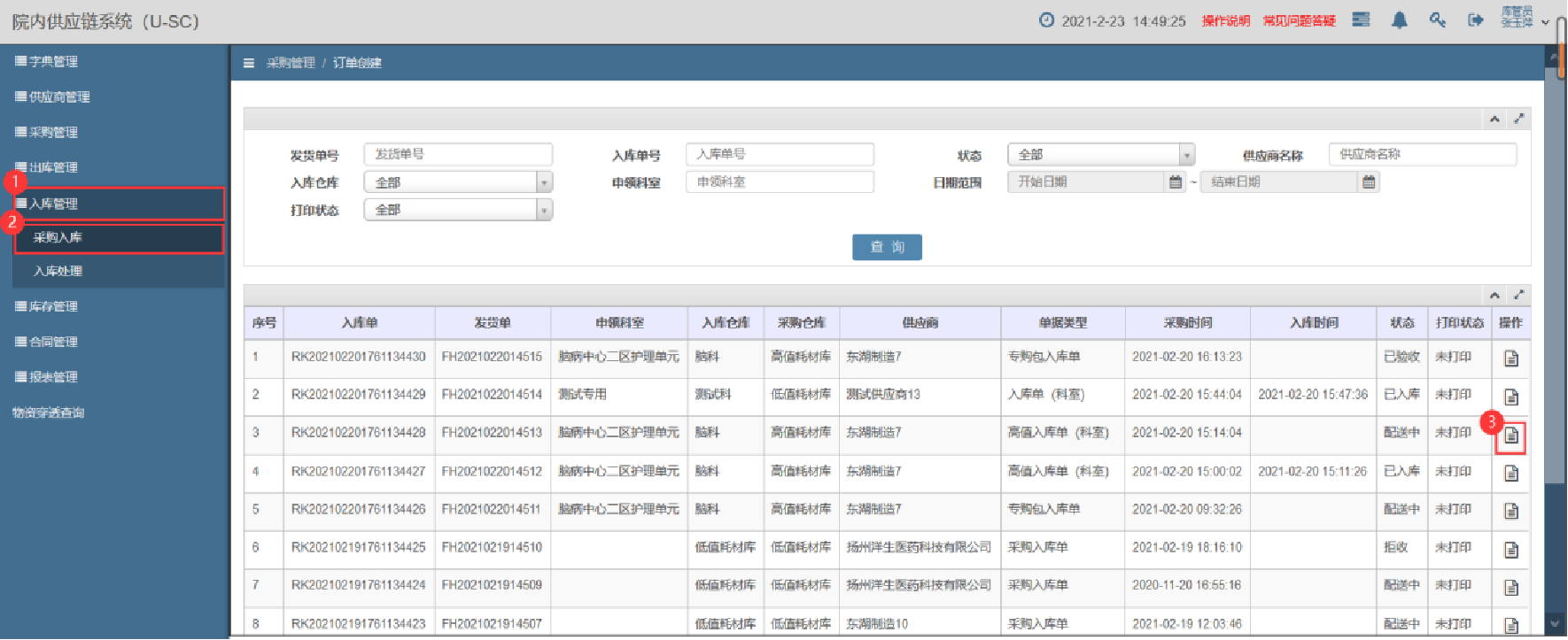Open document icon for row RK202102191761134424
Image resolution: width=1568 pixels, height=640 pixels.
click(1511, 588)
